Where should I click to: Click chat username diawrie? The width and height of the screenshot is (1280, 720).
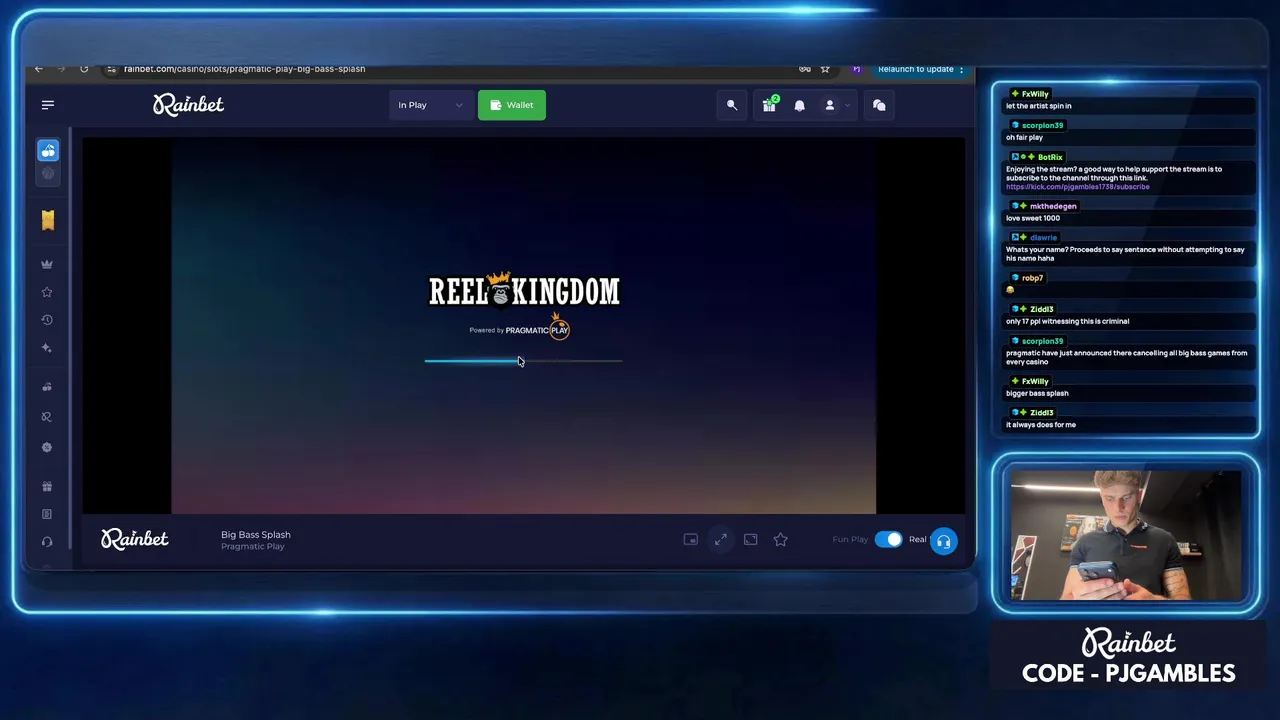[x=1043, y=238]
